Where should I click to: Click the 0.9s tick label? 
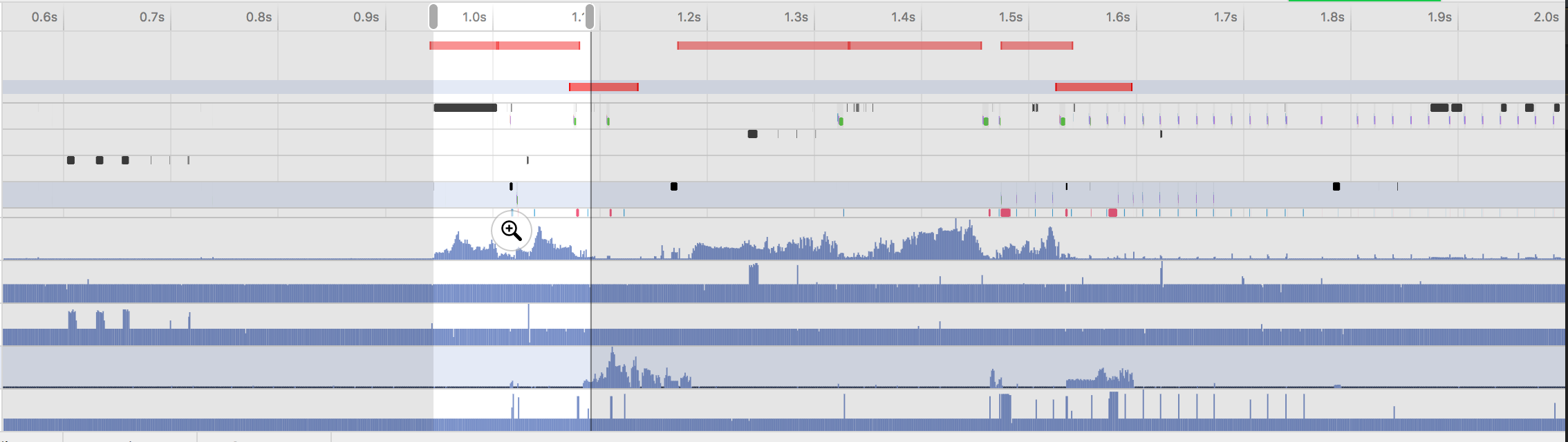[366, 17]
